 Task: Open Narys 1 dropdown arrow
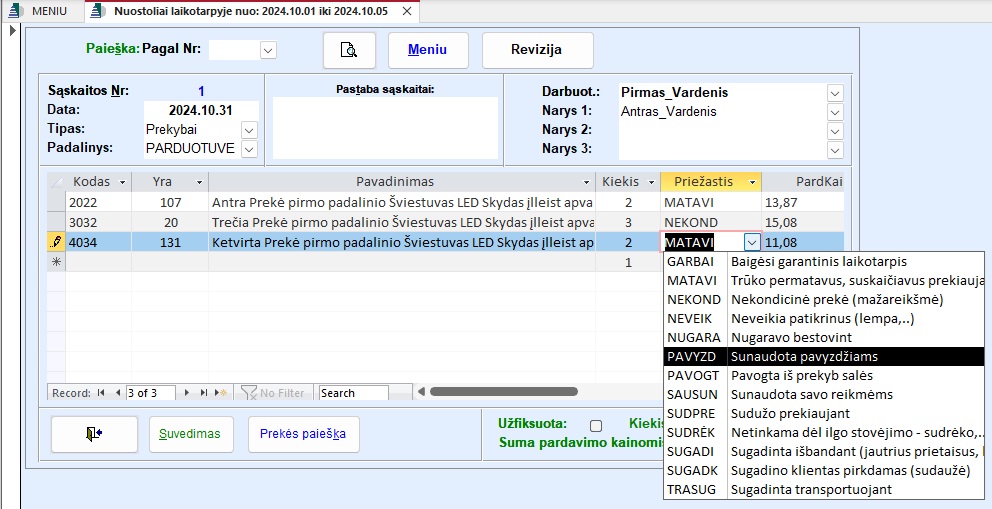[x=835, y=112]
